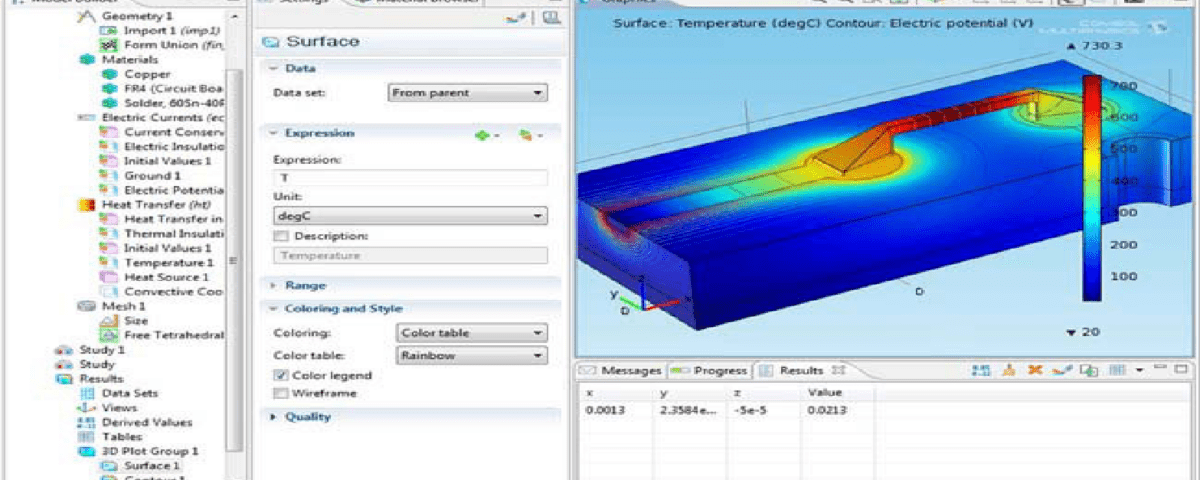Select Free Tetrahedral mesh node
This screenshot has width=1200, height=480.
[162, 335]
